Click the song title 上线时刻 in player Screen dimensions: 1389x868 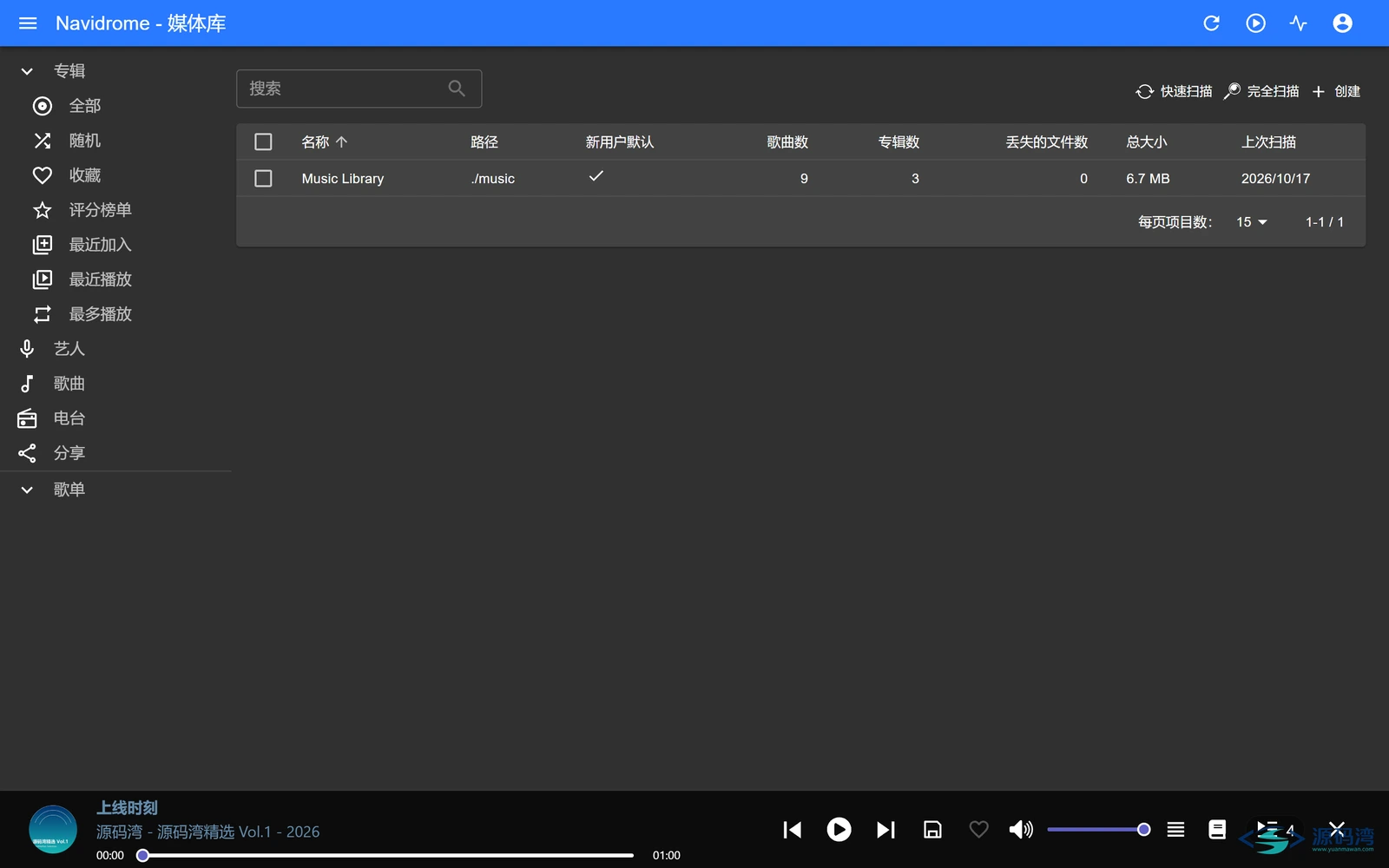[127, 808]
